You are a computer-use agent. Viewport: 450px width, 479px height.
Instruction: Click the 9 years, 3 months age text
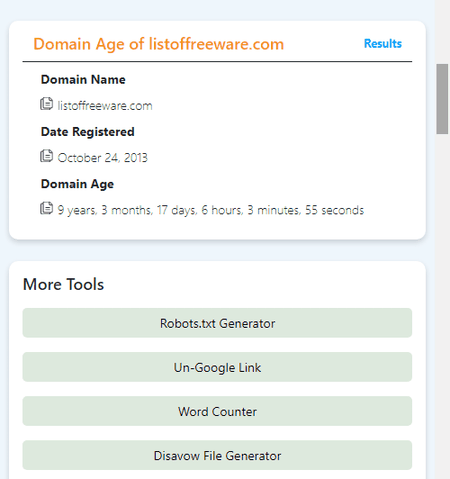tap(211, 210)
